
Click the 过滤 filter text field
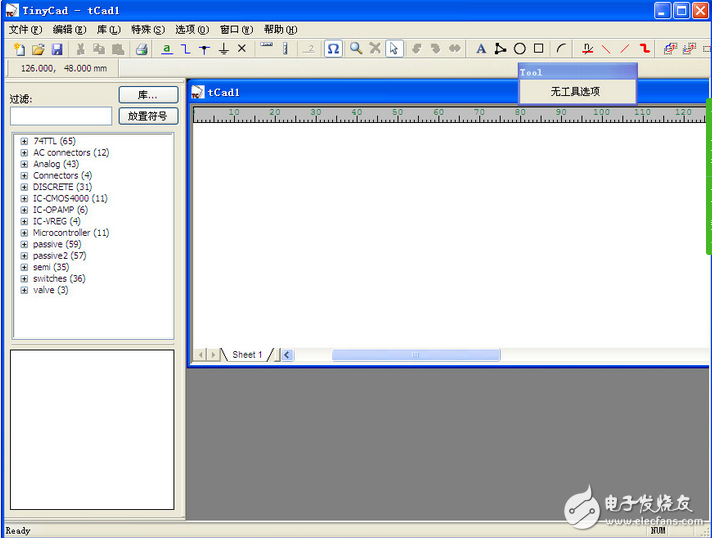coord(60,116)
